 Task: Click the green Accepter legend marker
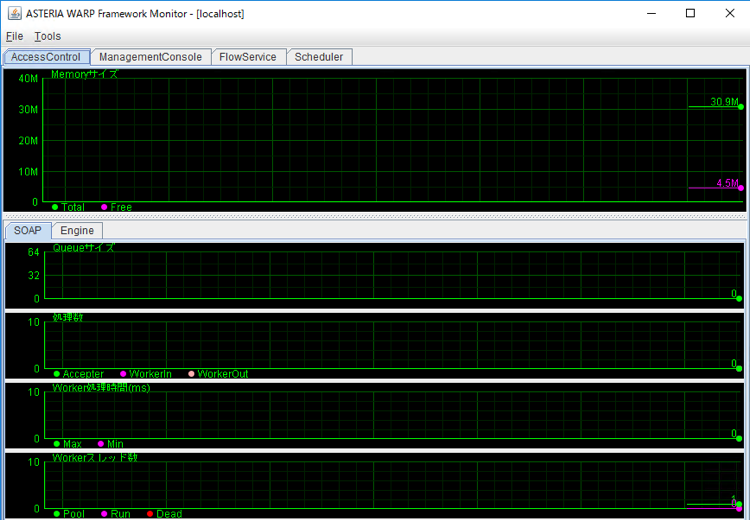[57, 374]
